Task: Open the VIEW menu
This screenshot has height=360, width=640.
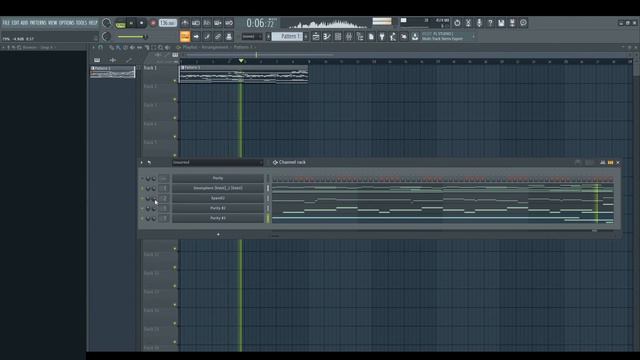Action: tap(53, 23)
